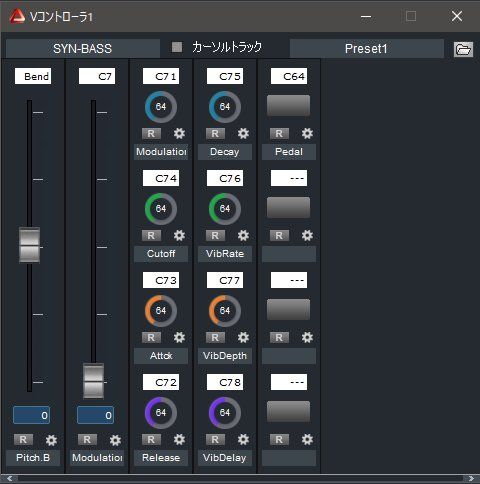This screenshot has width=480, height=484.
Task: Click the VibDepth knob showing 64
Action: (x=225, y=311)
